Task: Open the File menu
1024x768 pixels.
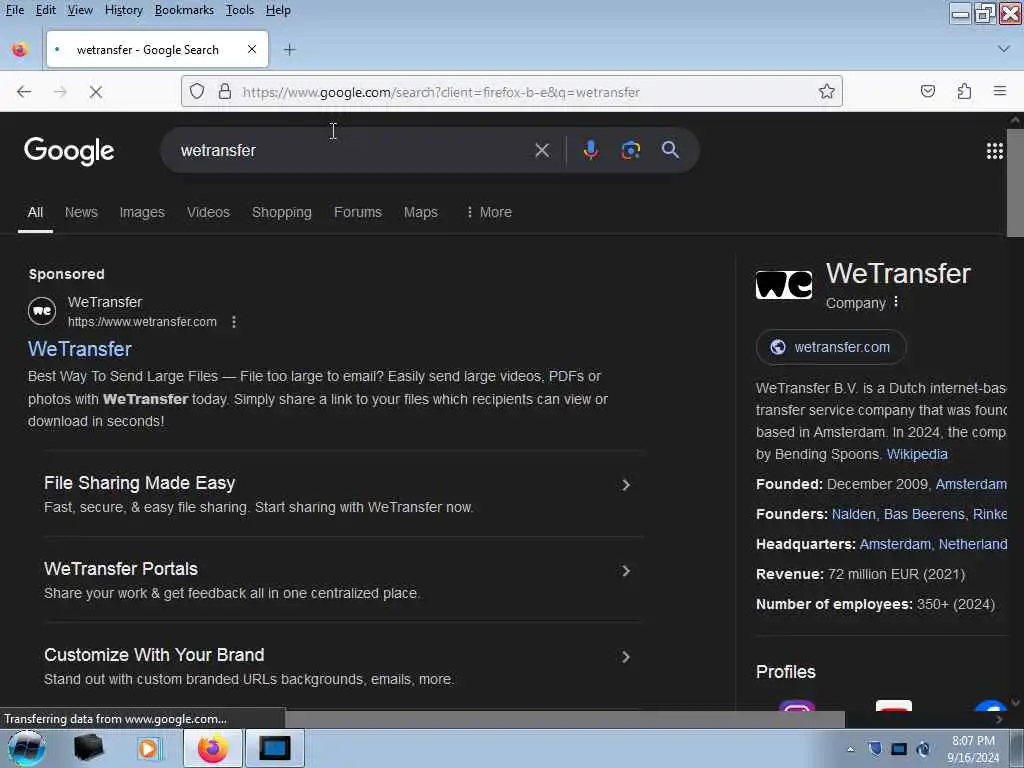Action: (x=14, y=10)
